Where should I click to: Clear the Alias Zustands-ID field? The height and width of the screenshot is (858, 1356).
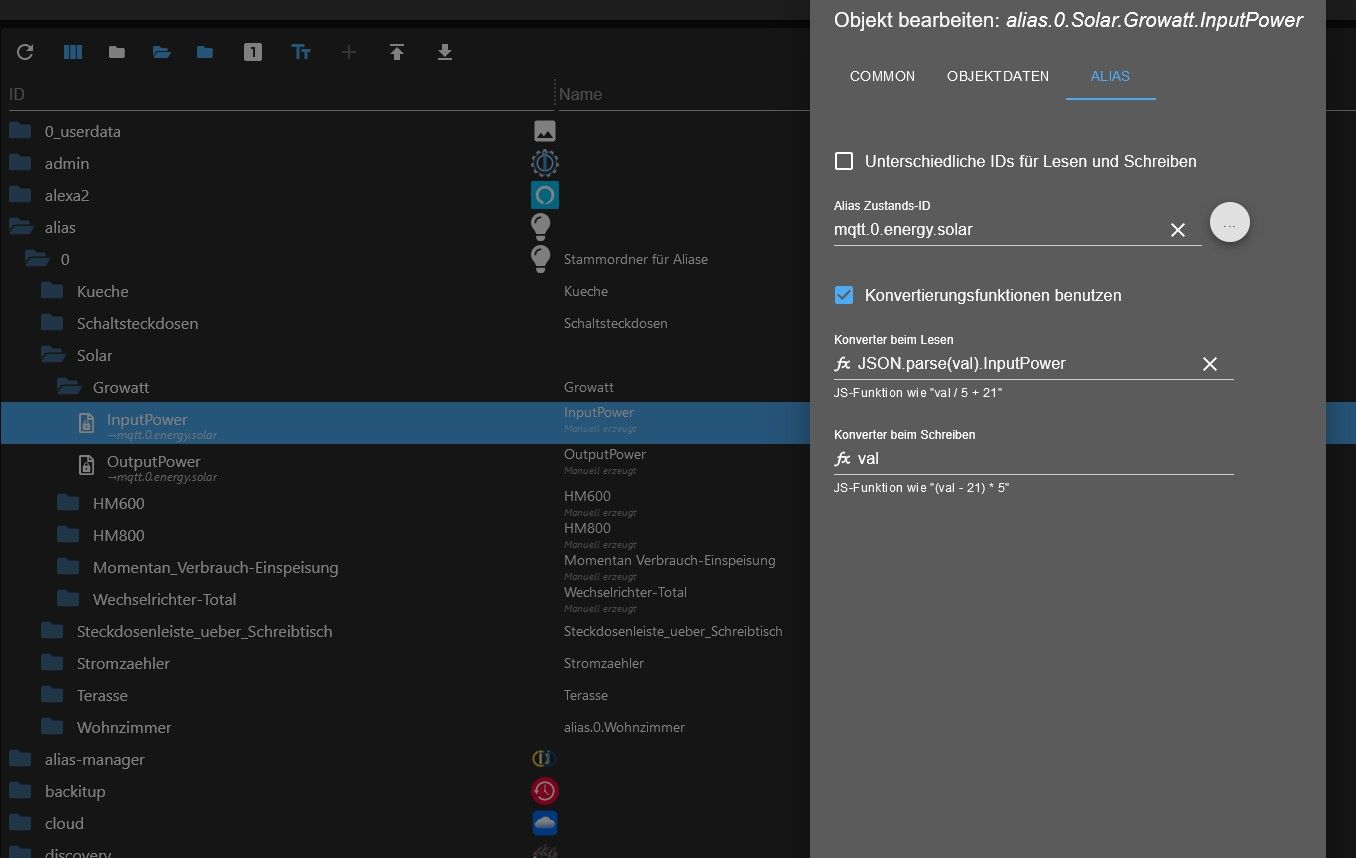pos(1178,230)
